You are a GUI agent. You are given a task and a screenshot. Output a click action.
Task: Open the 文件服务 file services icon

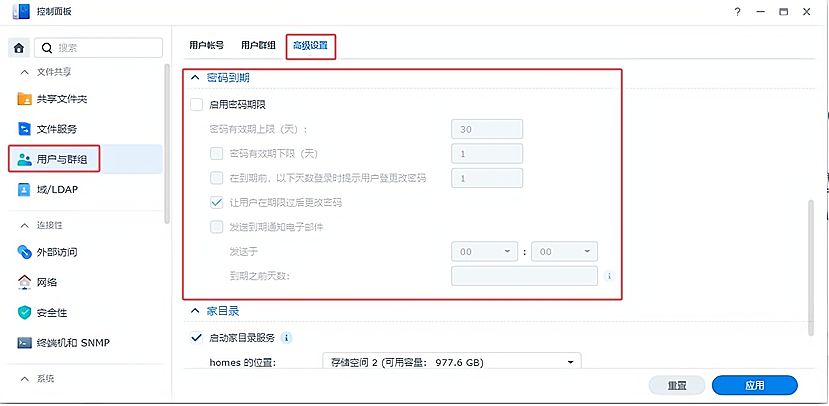pos(25,129)
